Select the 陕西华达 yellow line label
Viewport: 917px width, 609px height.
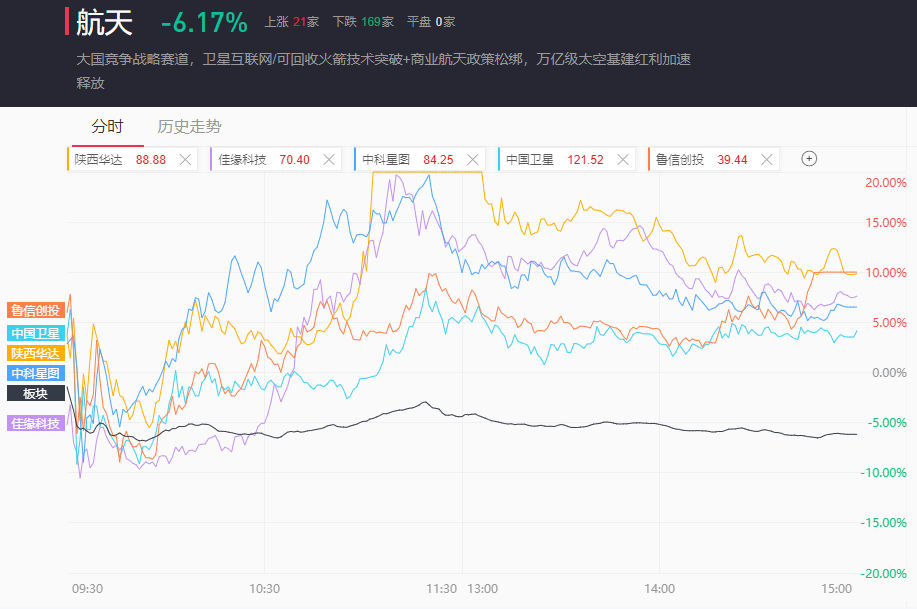tap(36, 353)
